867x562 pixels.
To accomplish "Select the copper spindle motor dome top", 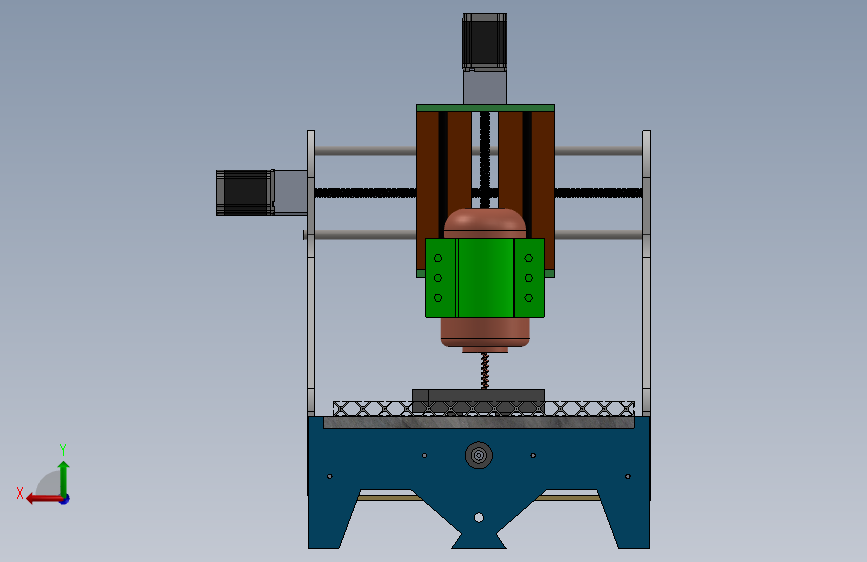I will click(485, 223).
